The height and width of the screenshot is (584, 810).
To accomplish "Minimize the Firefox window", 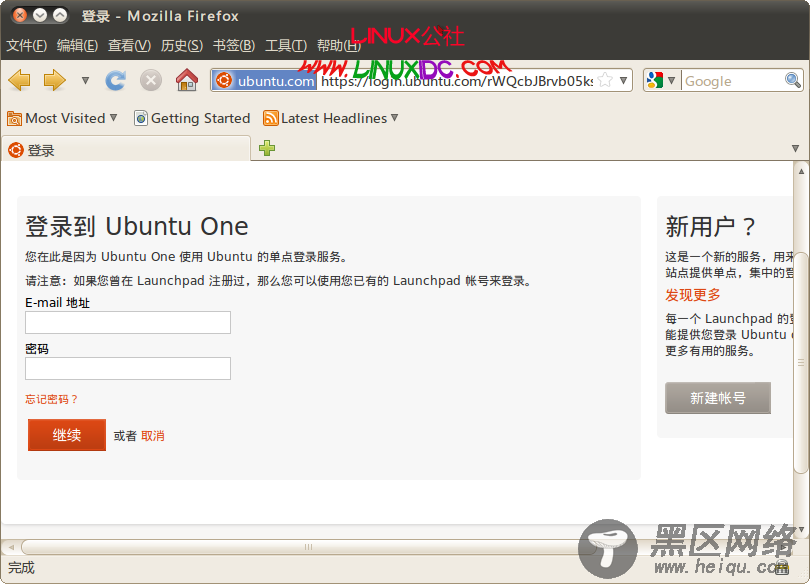I will click(40, 15).
